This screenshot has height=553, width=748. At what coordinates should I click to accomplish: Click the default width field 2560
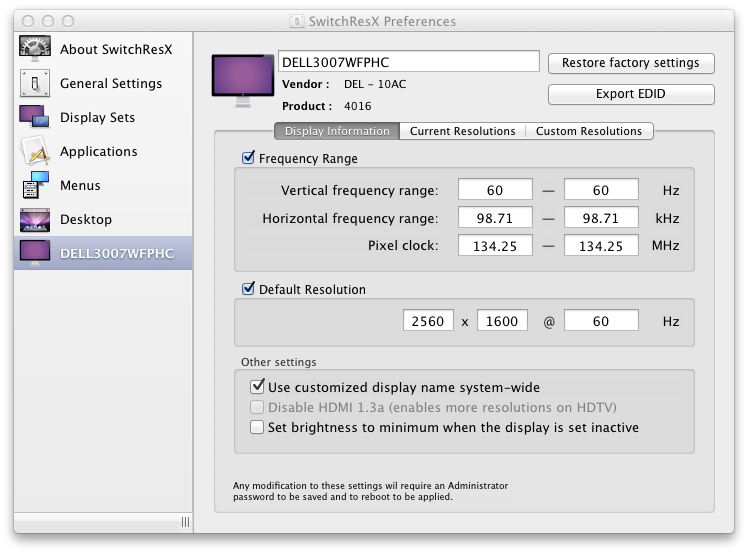tap(428, 320)
